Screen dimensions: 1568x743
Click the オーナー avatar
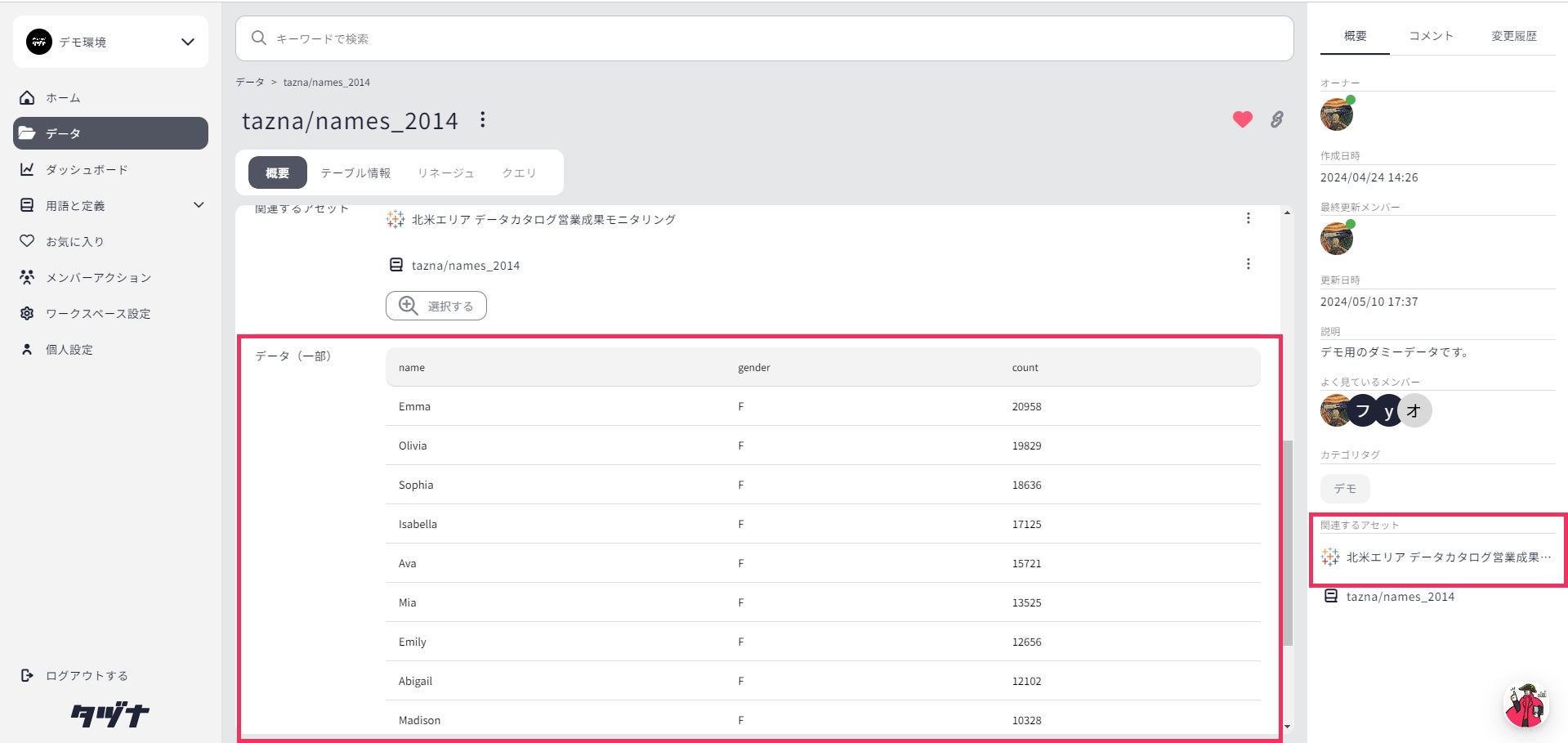pyautogui.click(x=1337, y=114)
